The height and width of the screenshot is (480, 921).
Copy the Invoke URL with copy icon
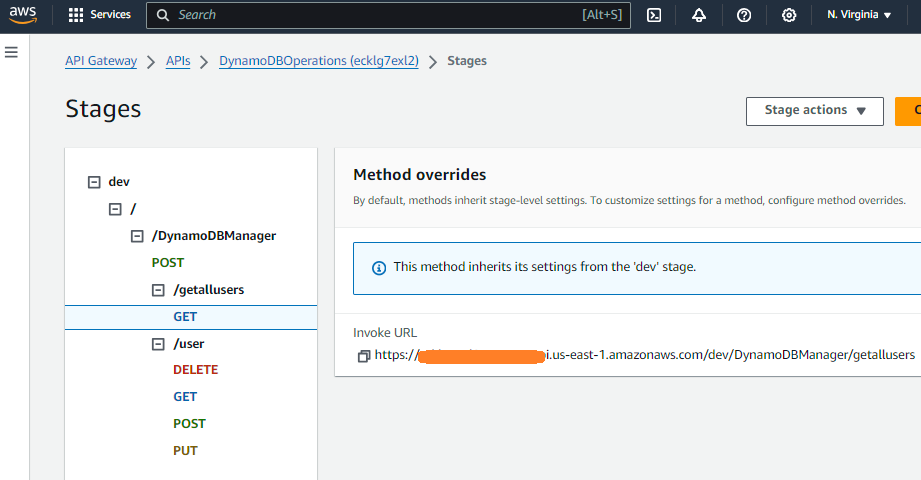click(363, 356)
